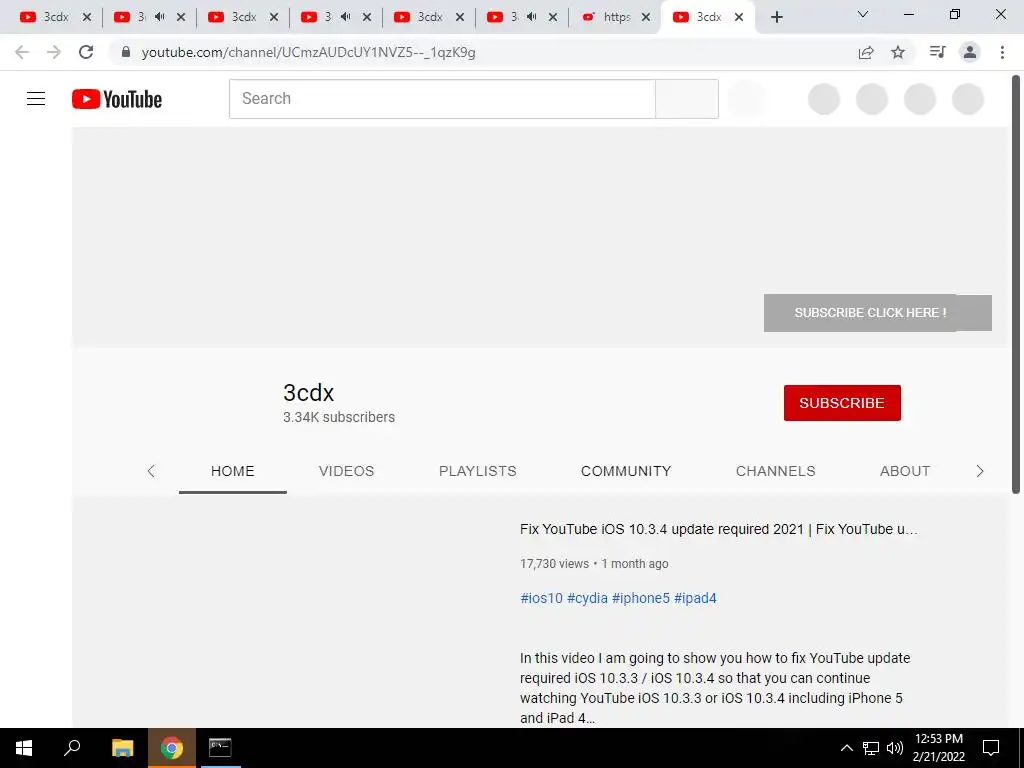
Task: Click the search submit button beside search box
Action: click(687, 99)
